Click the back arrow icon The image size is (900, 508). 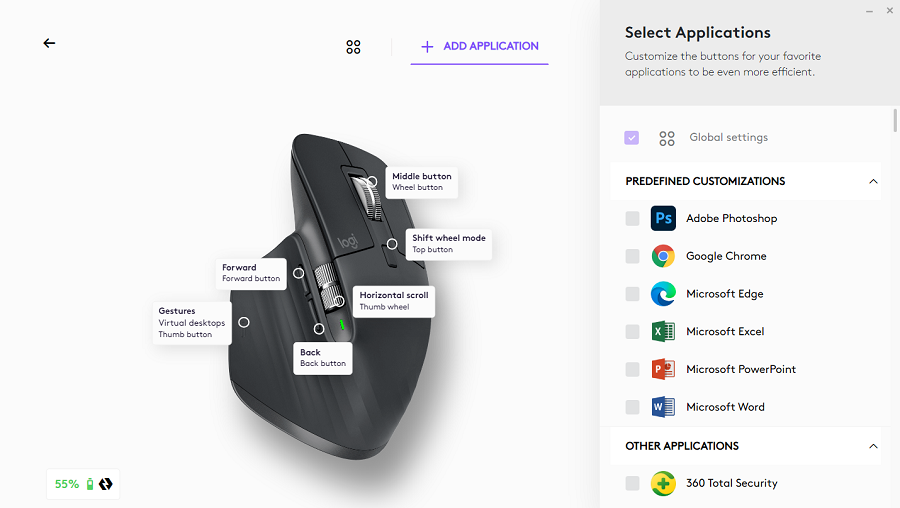click(49, 43)
